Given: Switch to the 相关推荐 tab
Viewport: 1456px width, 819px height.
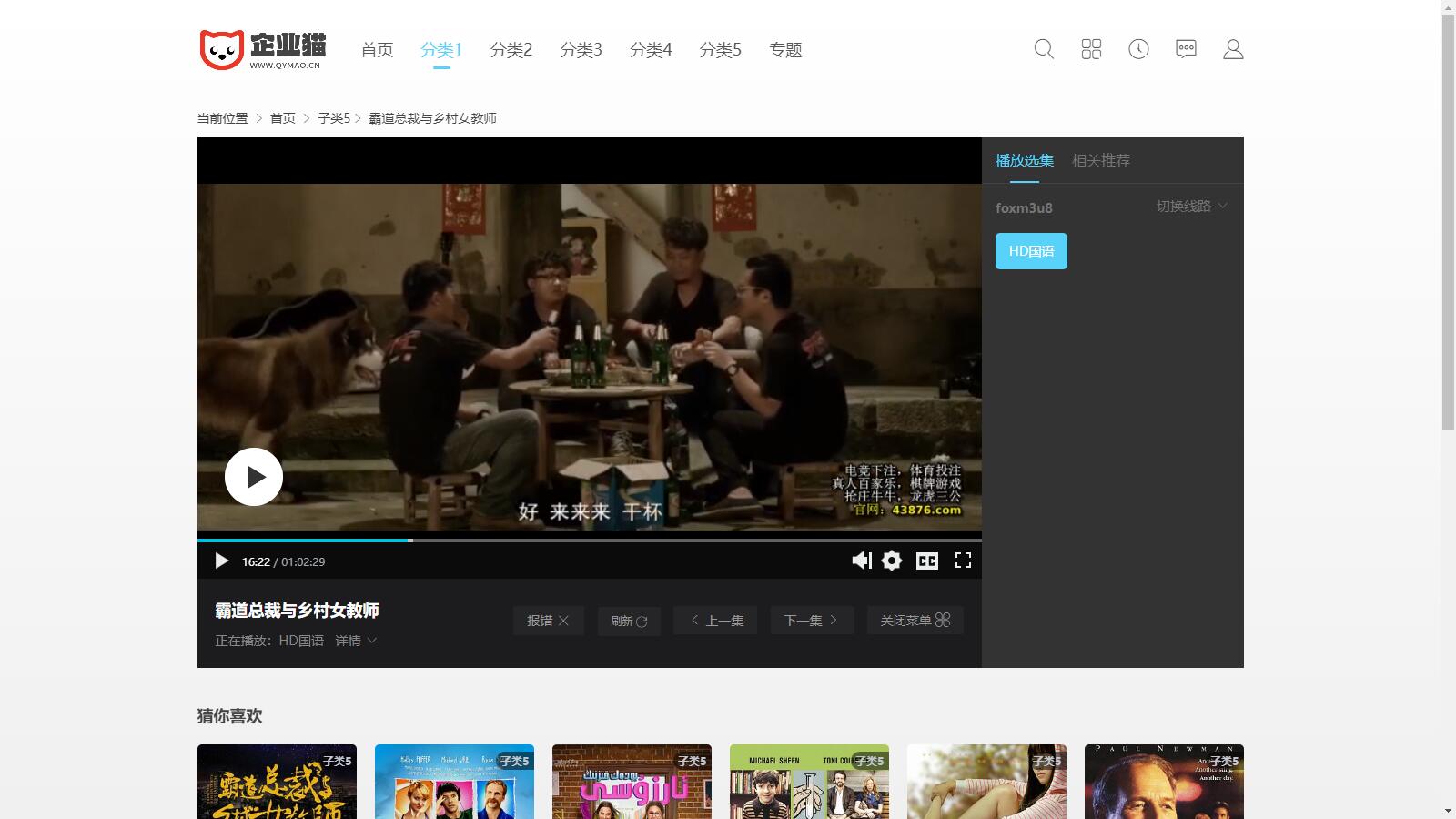Looking at the screenshot, I should tap(1100, 161).
